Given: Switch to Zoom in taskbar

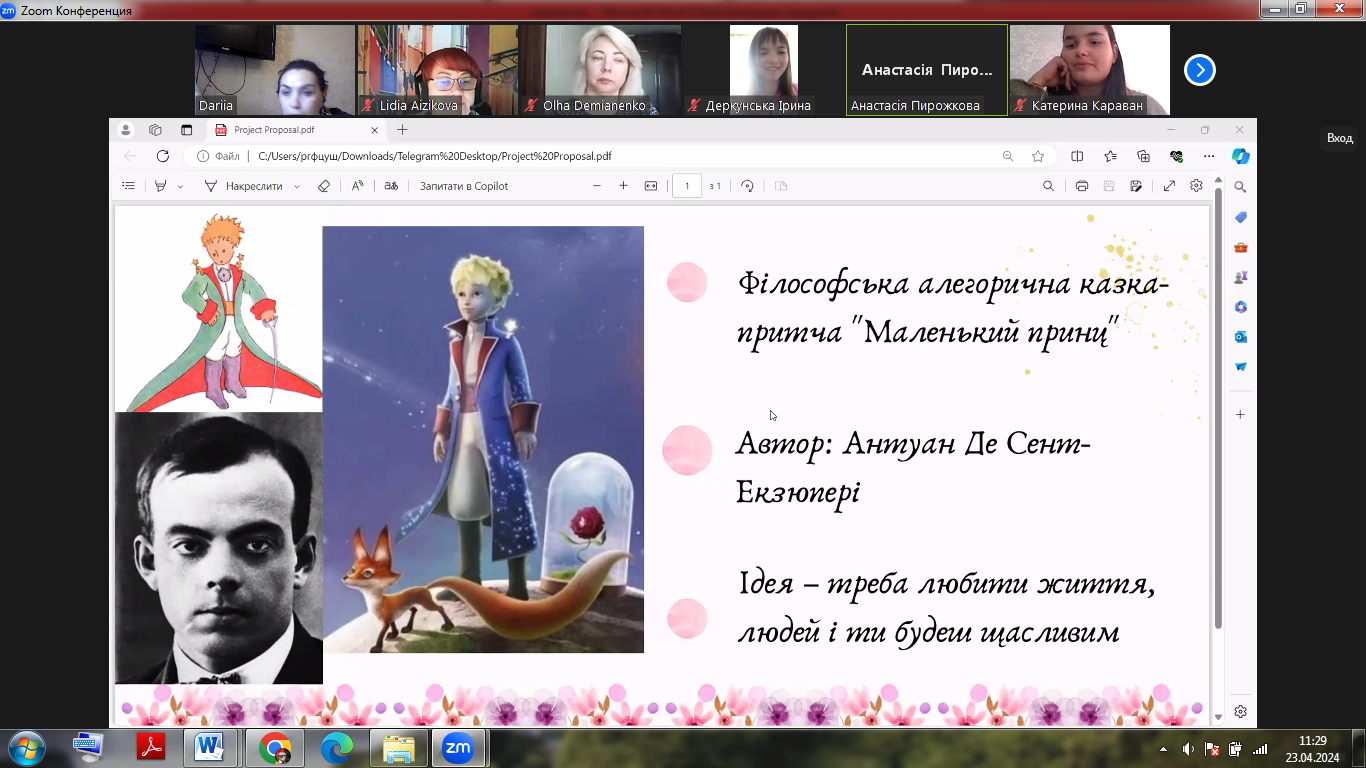Looking at the screenshot, I should (458, 747).
